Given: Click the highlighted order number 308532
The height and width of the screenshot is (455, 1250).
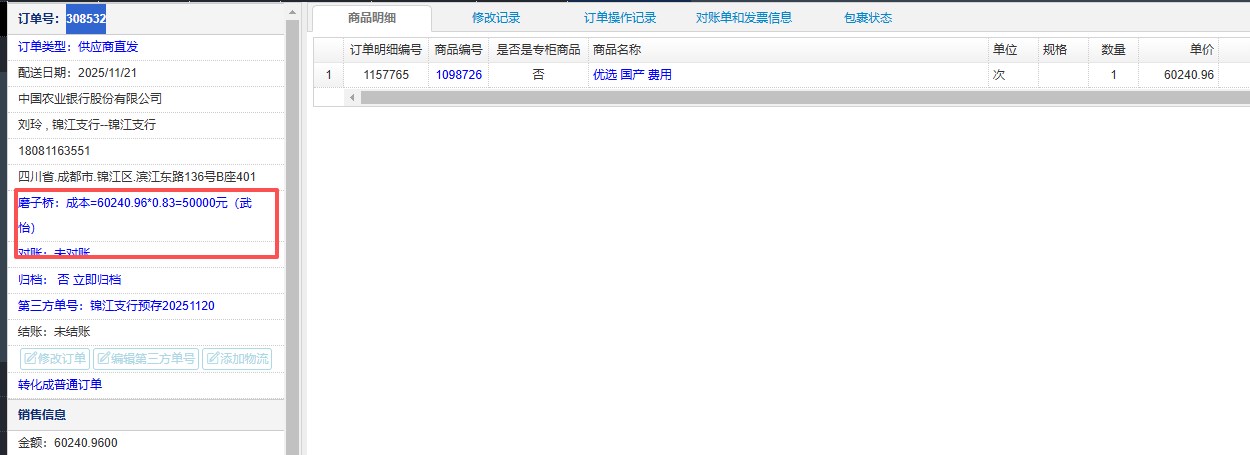Looking at the screenshot, I should (86, 18).
